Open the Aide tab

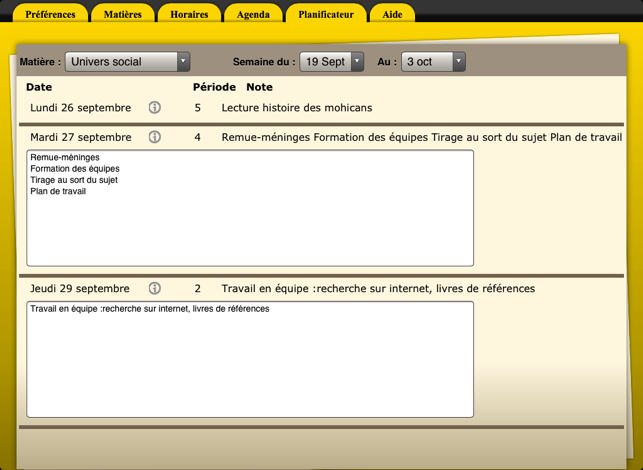click(392, 14)
